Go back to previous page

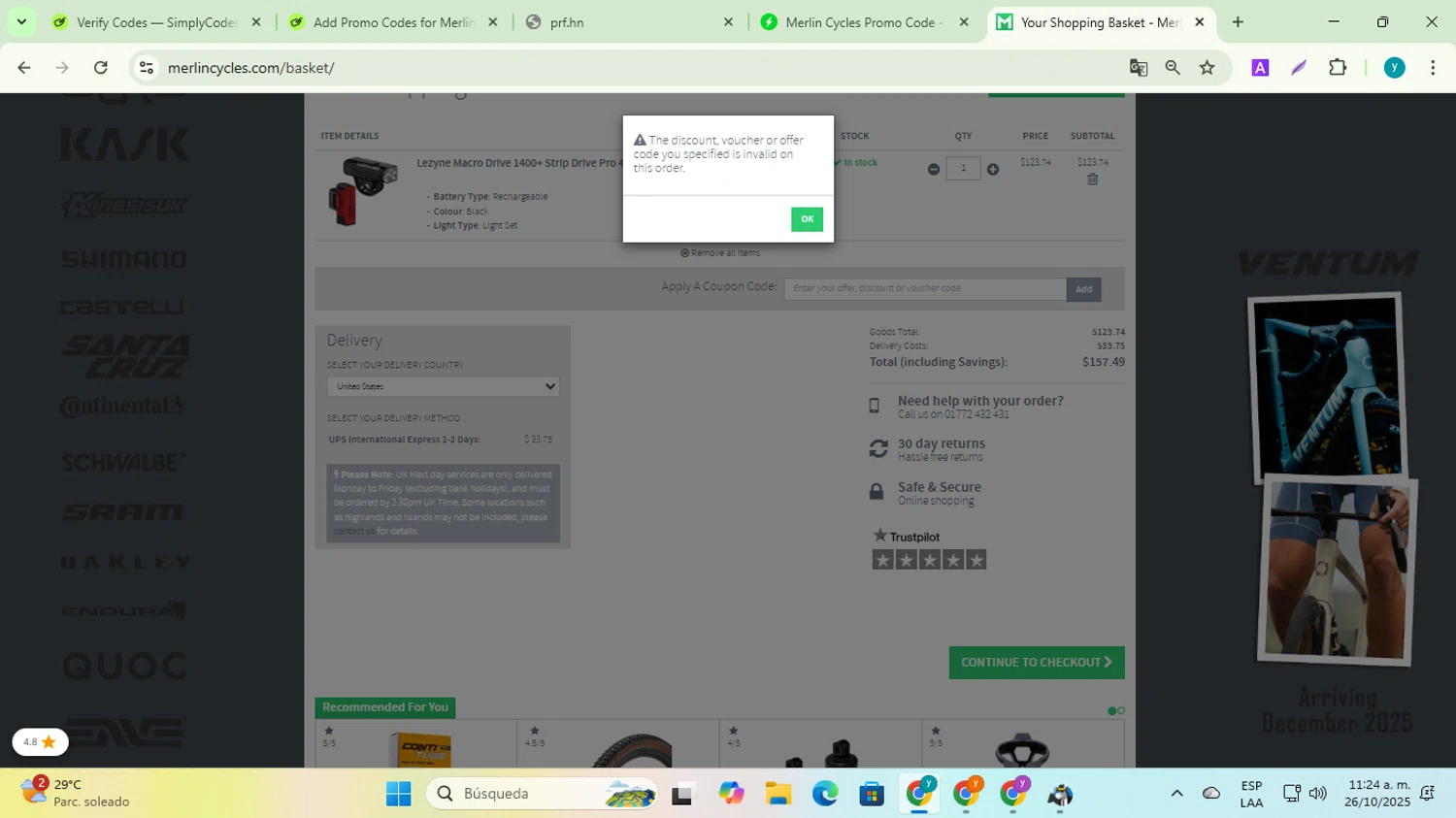click(x=24, y=68)
